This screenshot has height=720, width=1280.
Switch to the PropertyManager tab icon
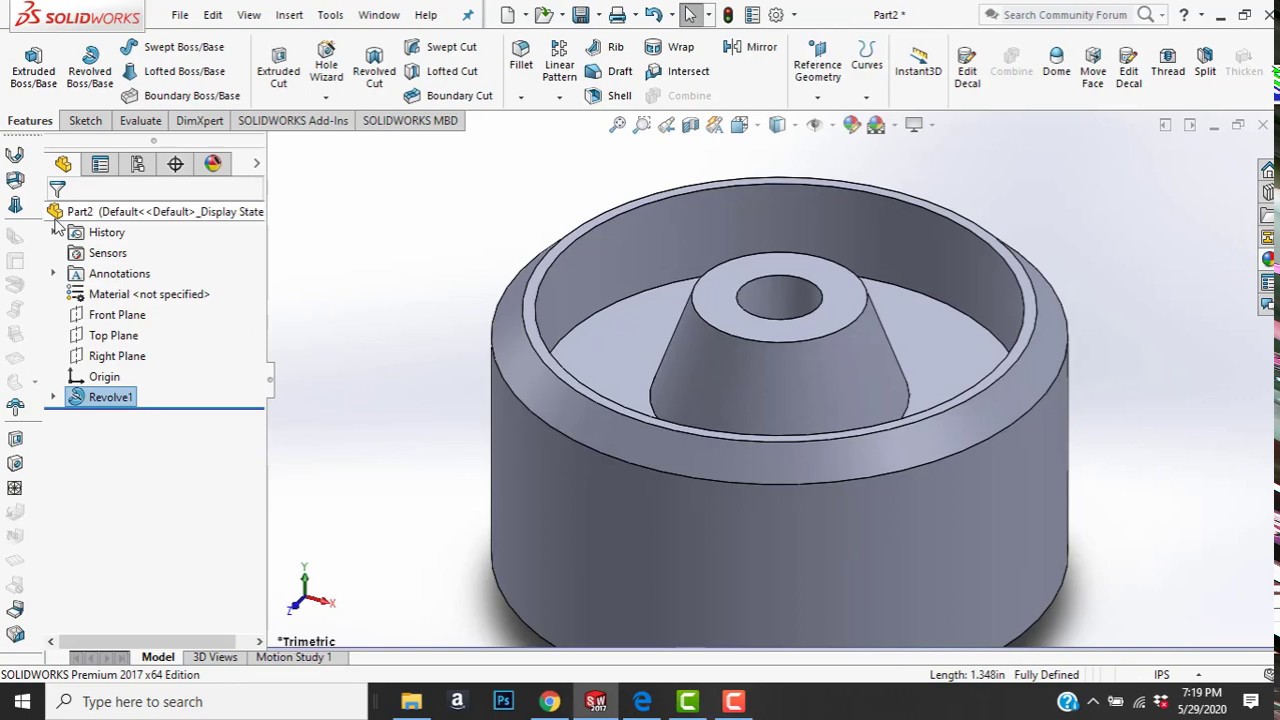pyautogui.click(x=100, y=164)
